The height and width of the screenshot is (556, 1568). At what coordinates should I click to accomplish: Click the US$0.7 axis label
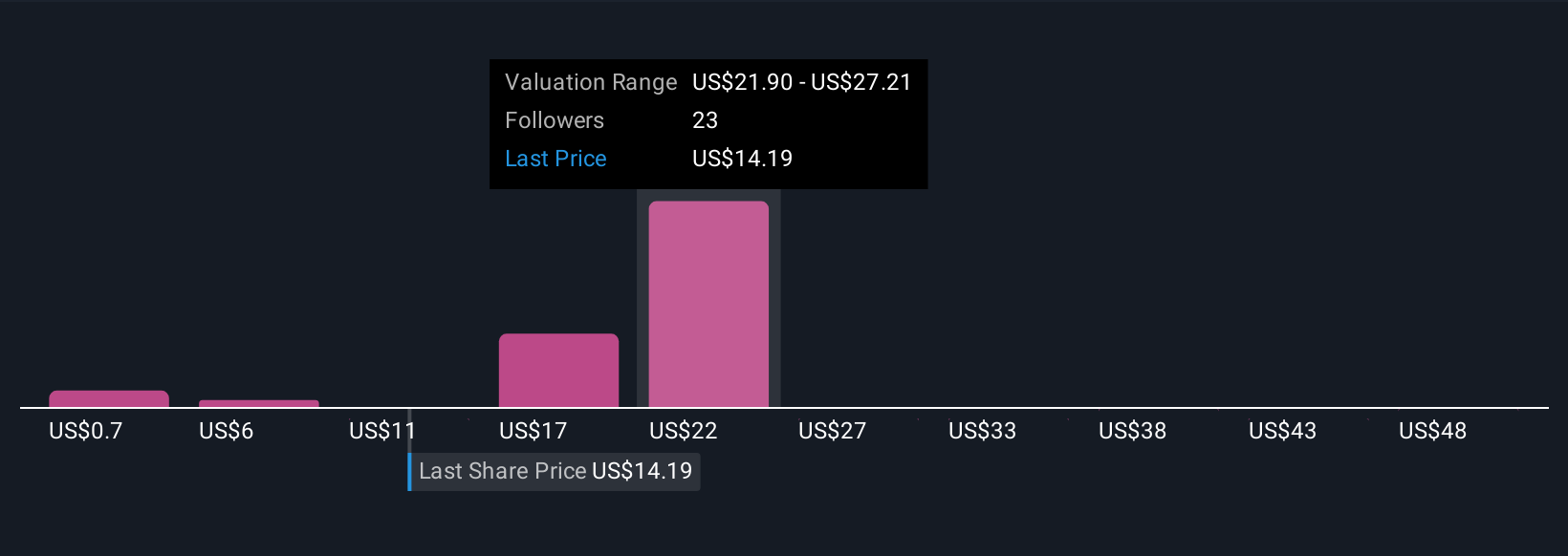86,431
